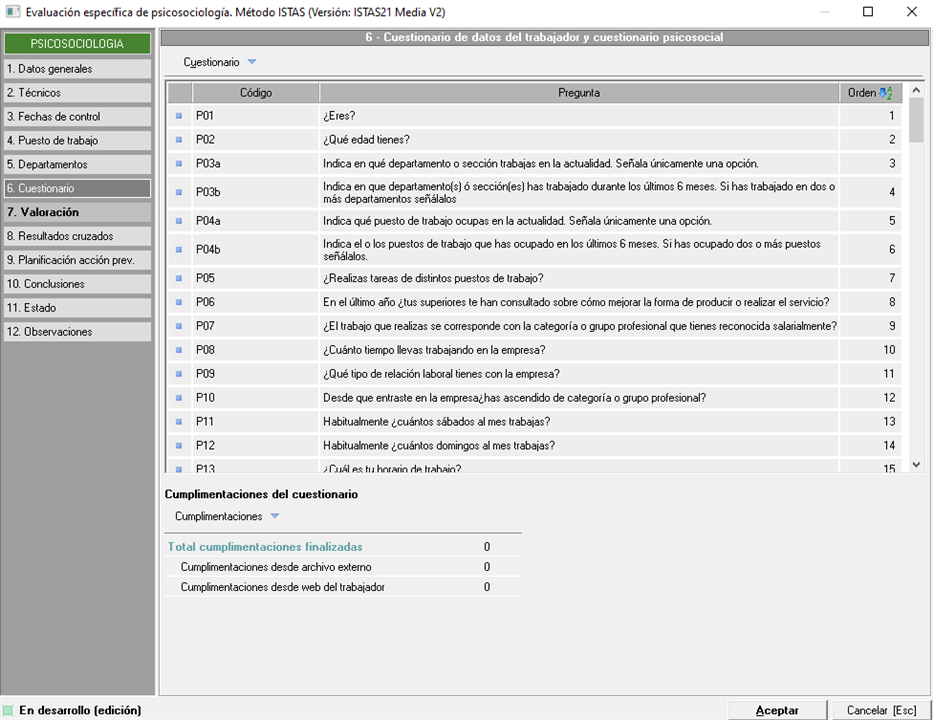Click the blue row marker beside P03a
933x720 pixels.
click(x=180, y=164)
